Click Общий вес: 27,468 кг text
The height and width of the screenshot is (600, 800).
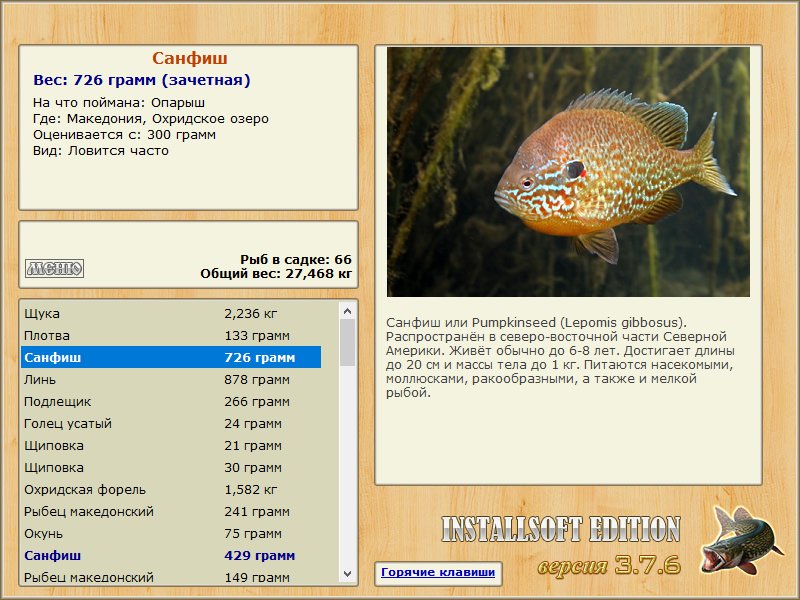coord(276,273)
